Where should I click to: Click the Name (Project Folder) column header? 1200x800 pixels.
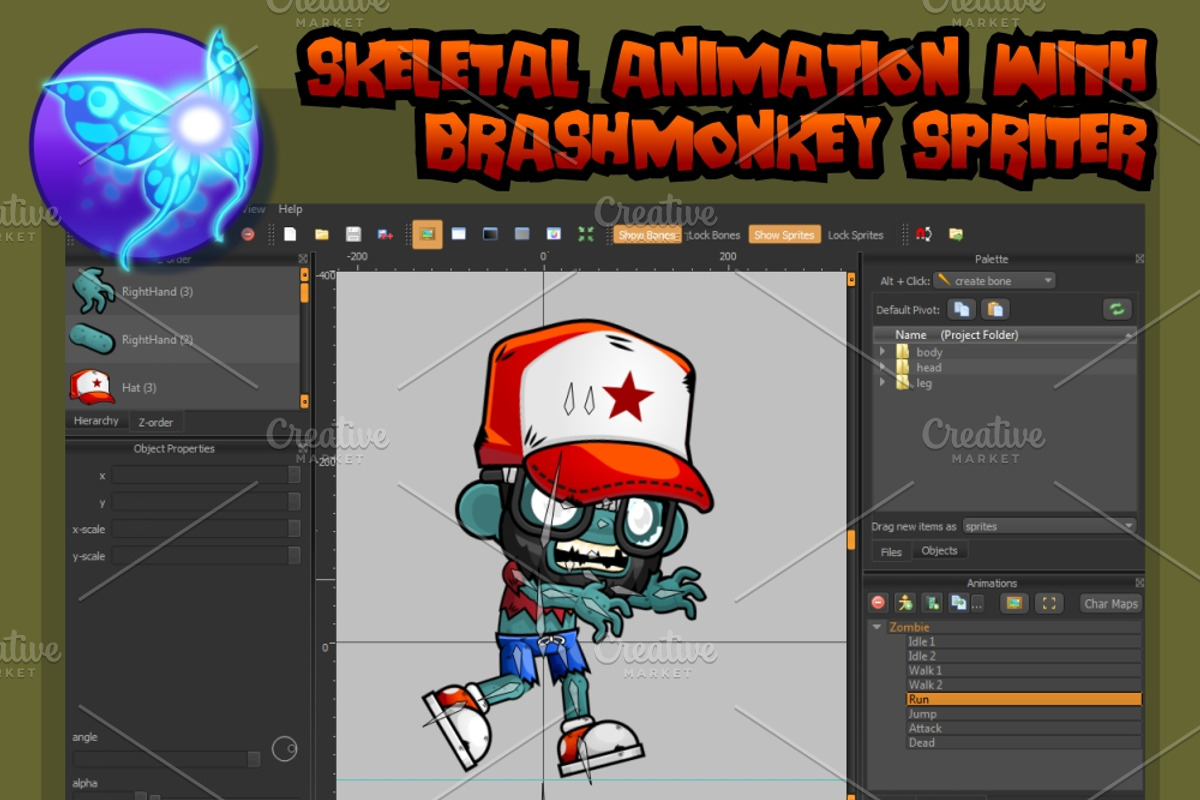click(x=1004, y=335)
